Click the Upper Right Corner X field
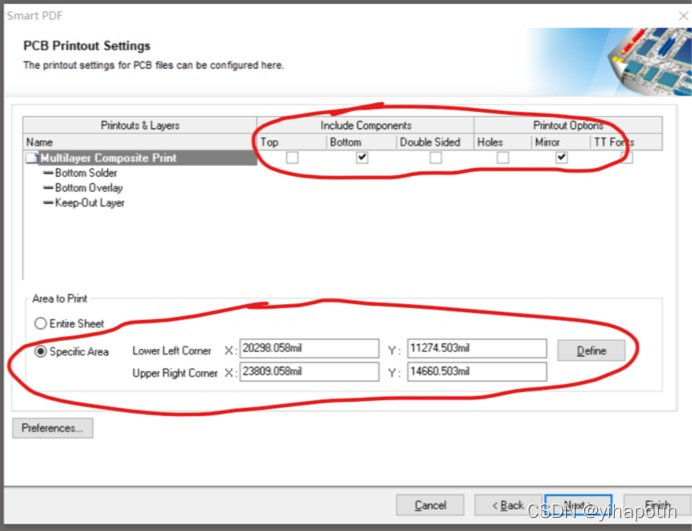Image resolution: width=692 pixels, height=531 pixels. tap(309, 372)
